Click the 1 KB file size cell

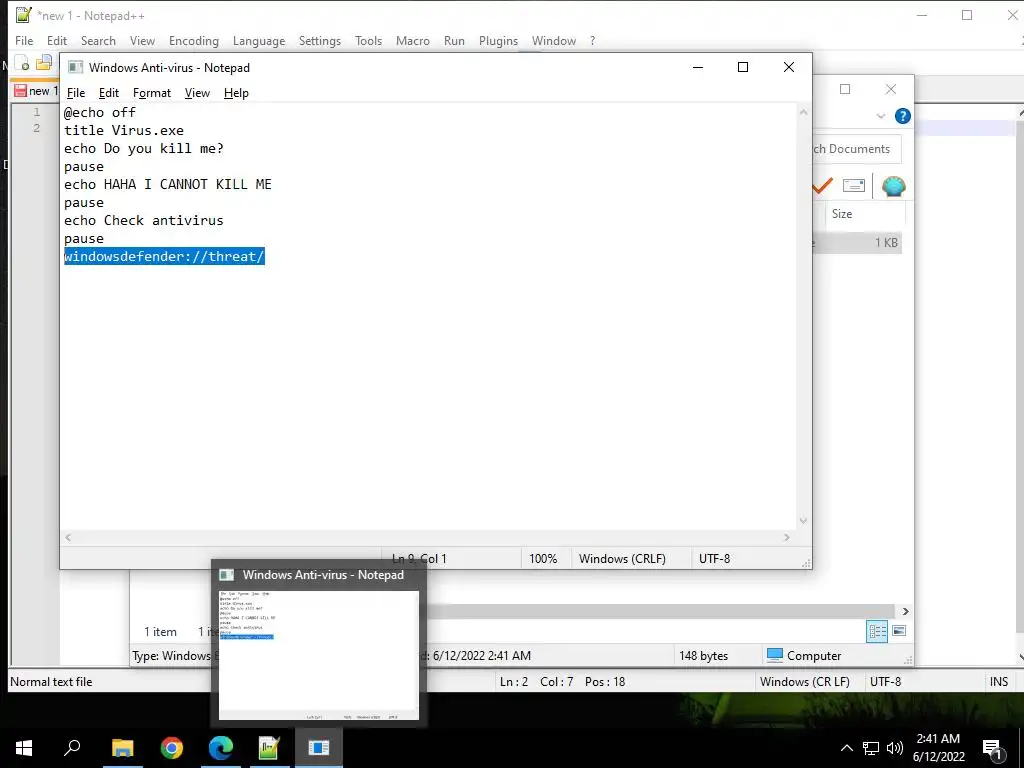point(886,242)
